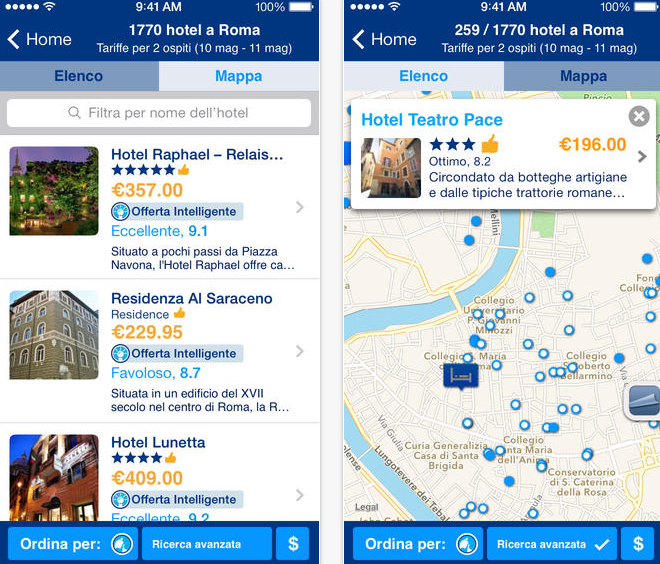Close the Hotel Teatro Pace popup
Image resolution: width=660 pixels, height=564 pixels.
(639, 116)
